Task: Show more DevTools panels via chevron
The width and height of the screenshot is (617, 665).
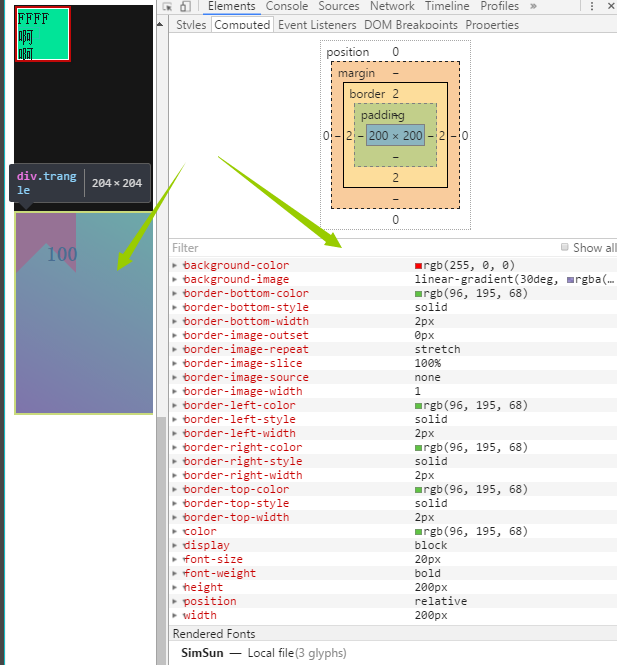Action: (533, 6)
